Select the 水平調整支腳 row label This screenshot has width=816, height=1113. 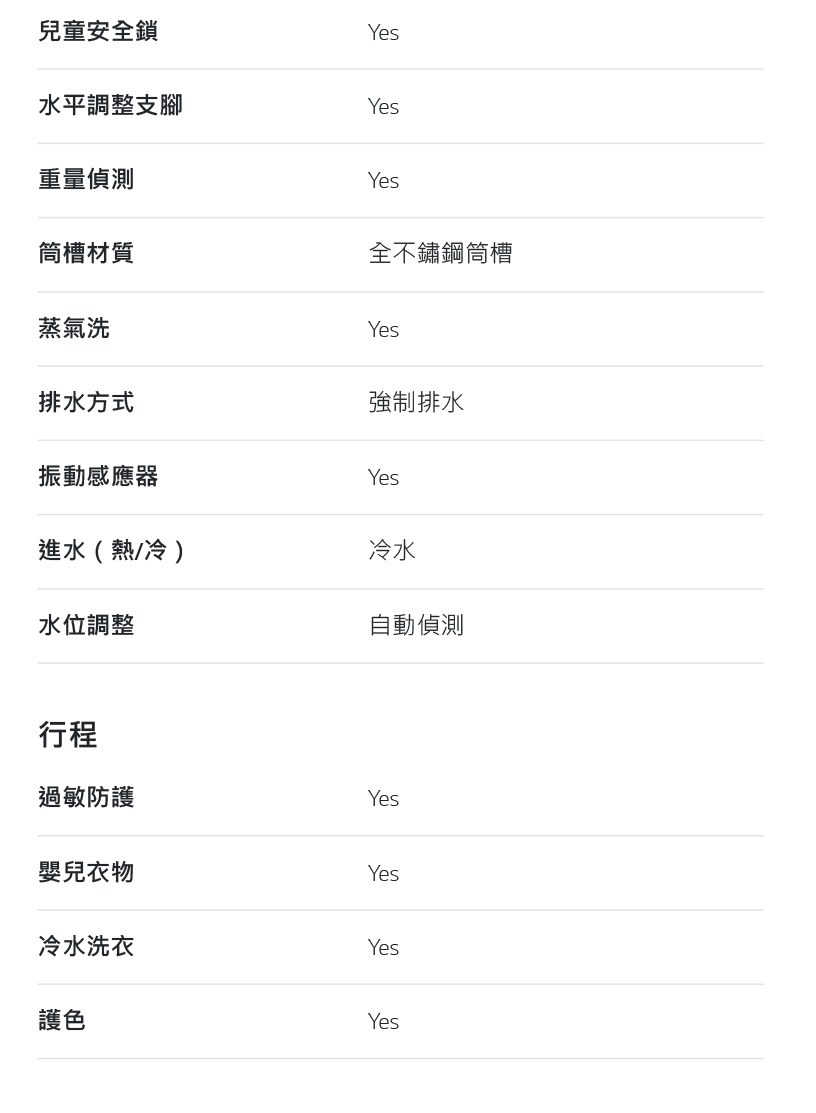pos(110,106)
